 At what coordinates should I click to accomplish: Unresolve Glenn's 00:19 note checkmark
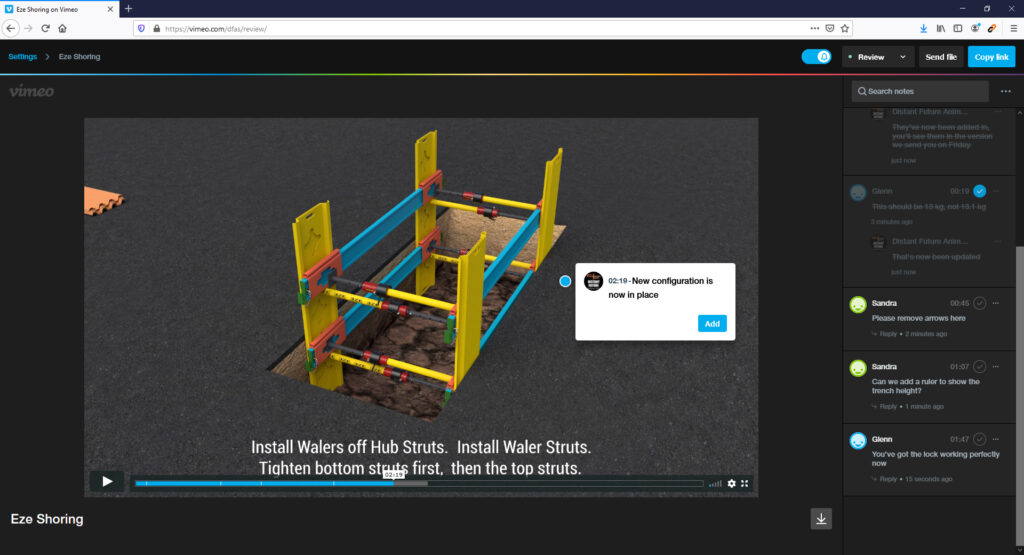click(979, 191)
